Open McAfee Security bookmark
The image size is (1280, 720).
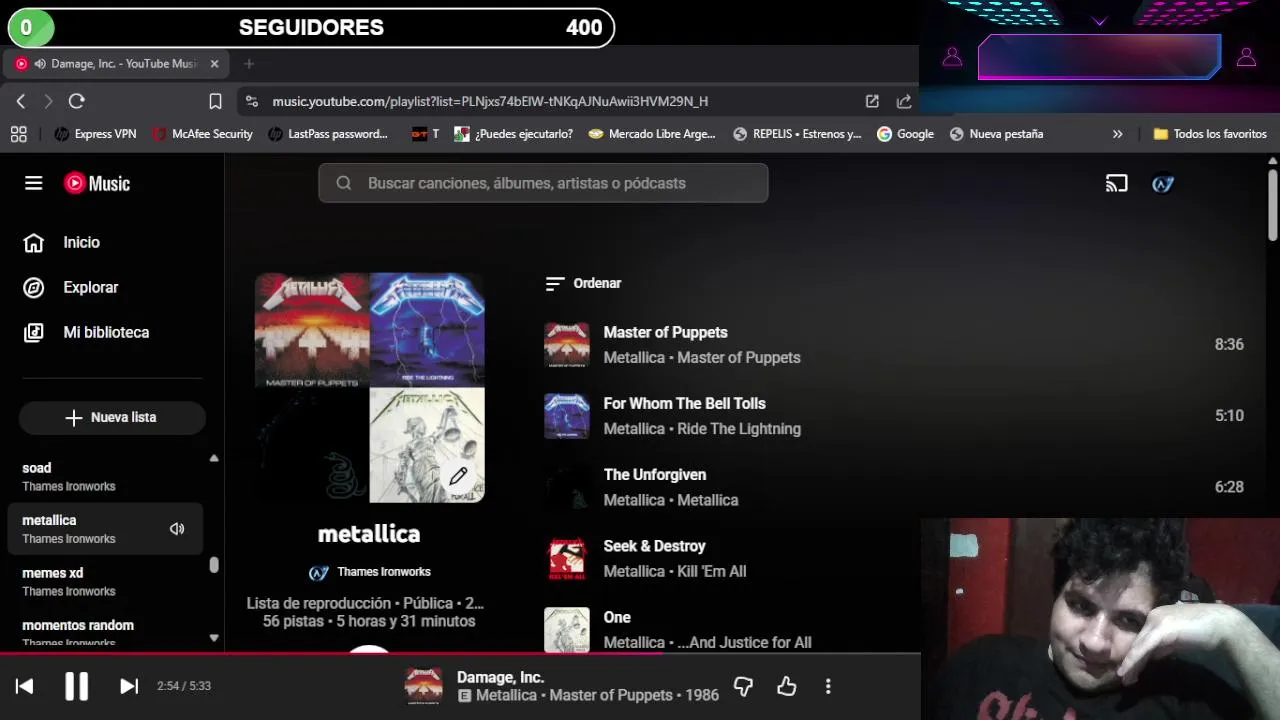pos(202,134)
